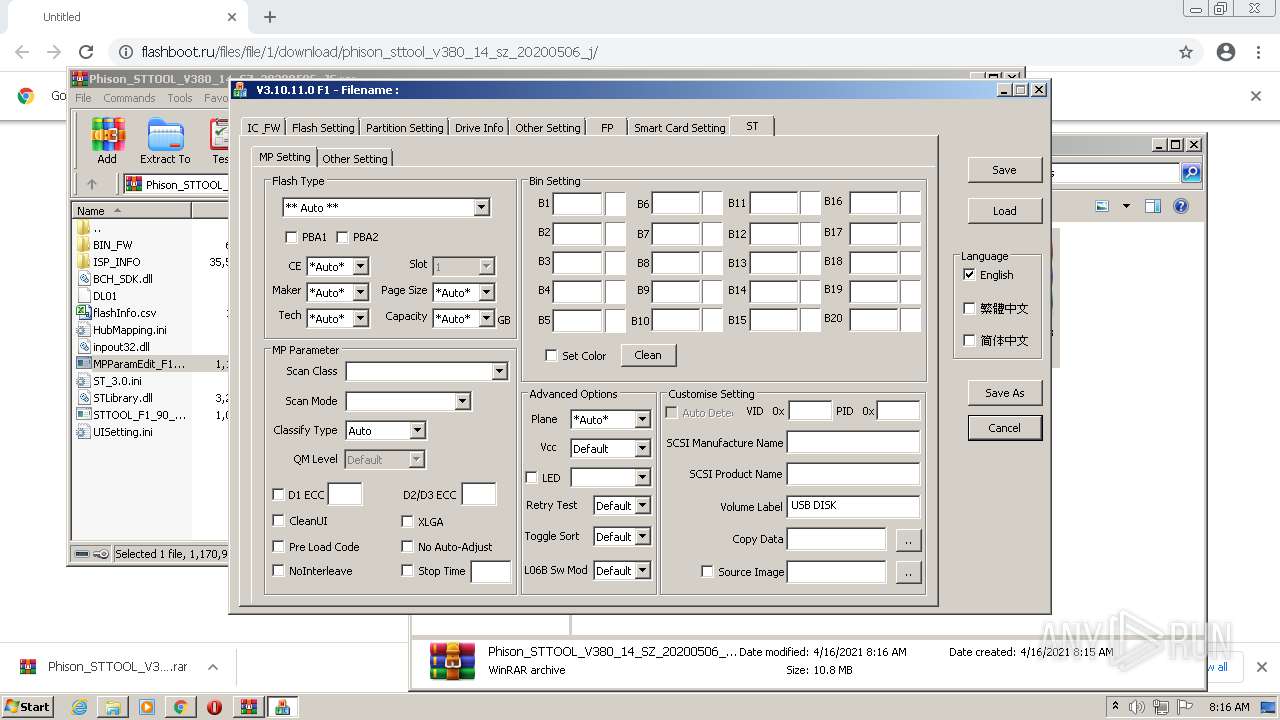
Task: Switch to the WinRAR taskbar button
Action: pyautogui.click(x=249, y=707)
